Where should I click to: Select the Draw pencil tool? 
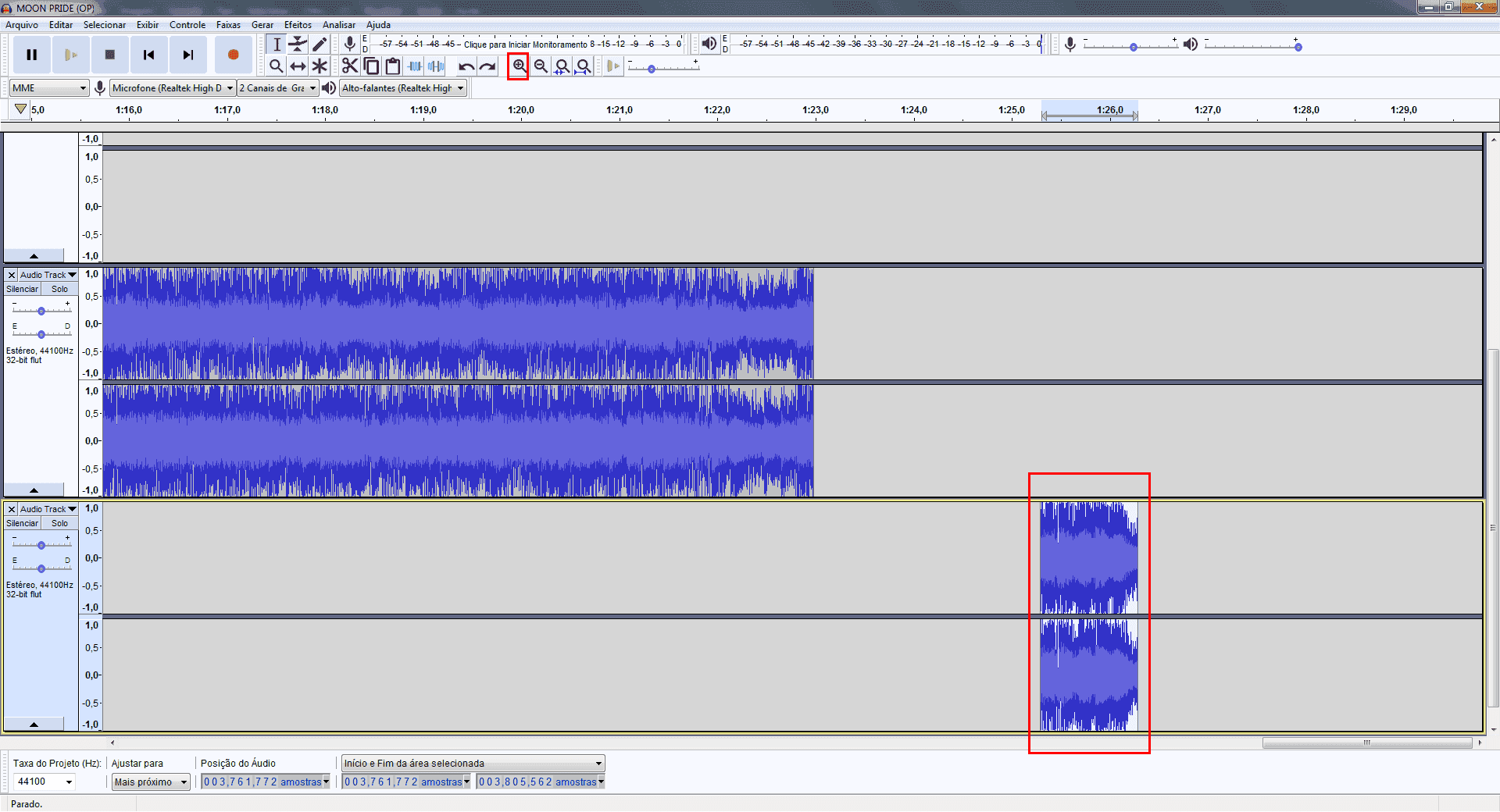(x=320, y=45)
